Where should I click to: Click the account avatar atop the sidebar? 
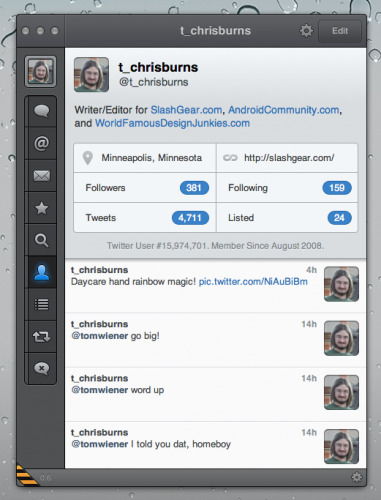point(40,71)
